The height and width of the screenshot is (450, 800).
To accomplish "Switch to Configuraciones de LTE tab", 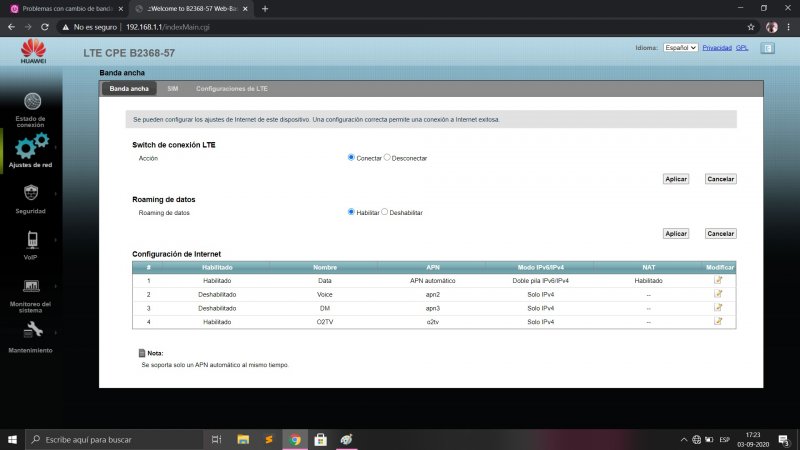I will tap(232, 89).
